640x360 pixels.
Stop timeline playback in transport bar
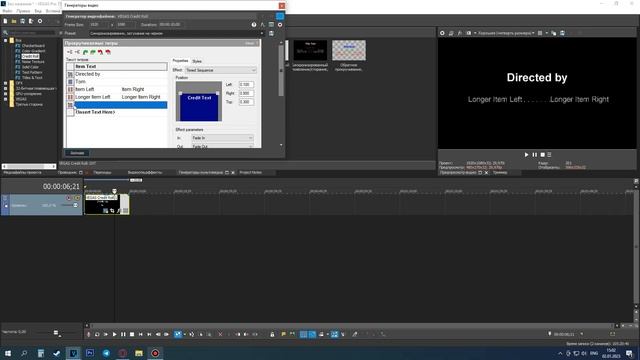(132, 334)
